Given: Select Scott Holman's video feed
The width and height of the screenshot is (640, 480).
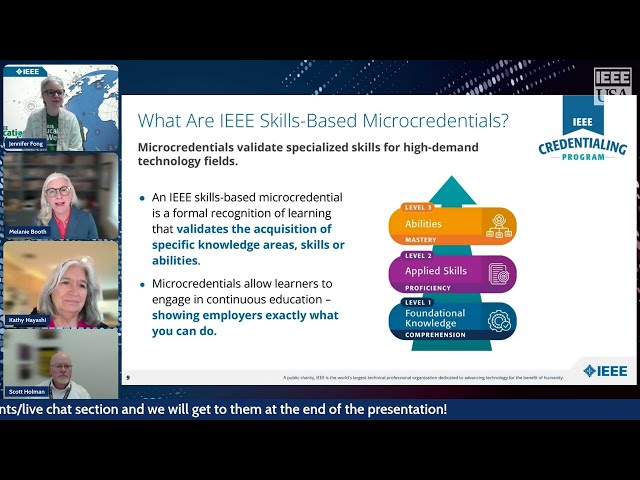Looking at the screenshot, I should coord(61,364).
